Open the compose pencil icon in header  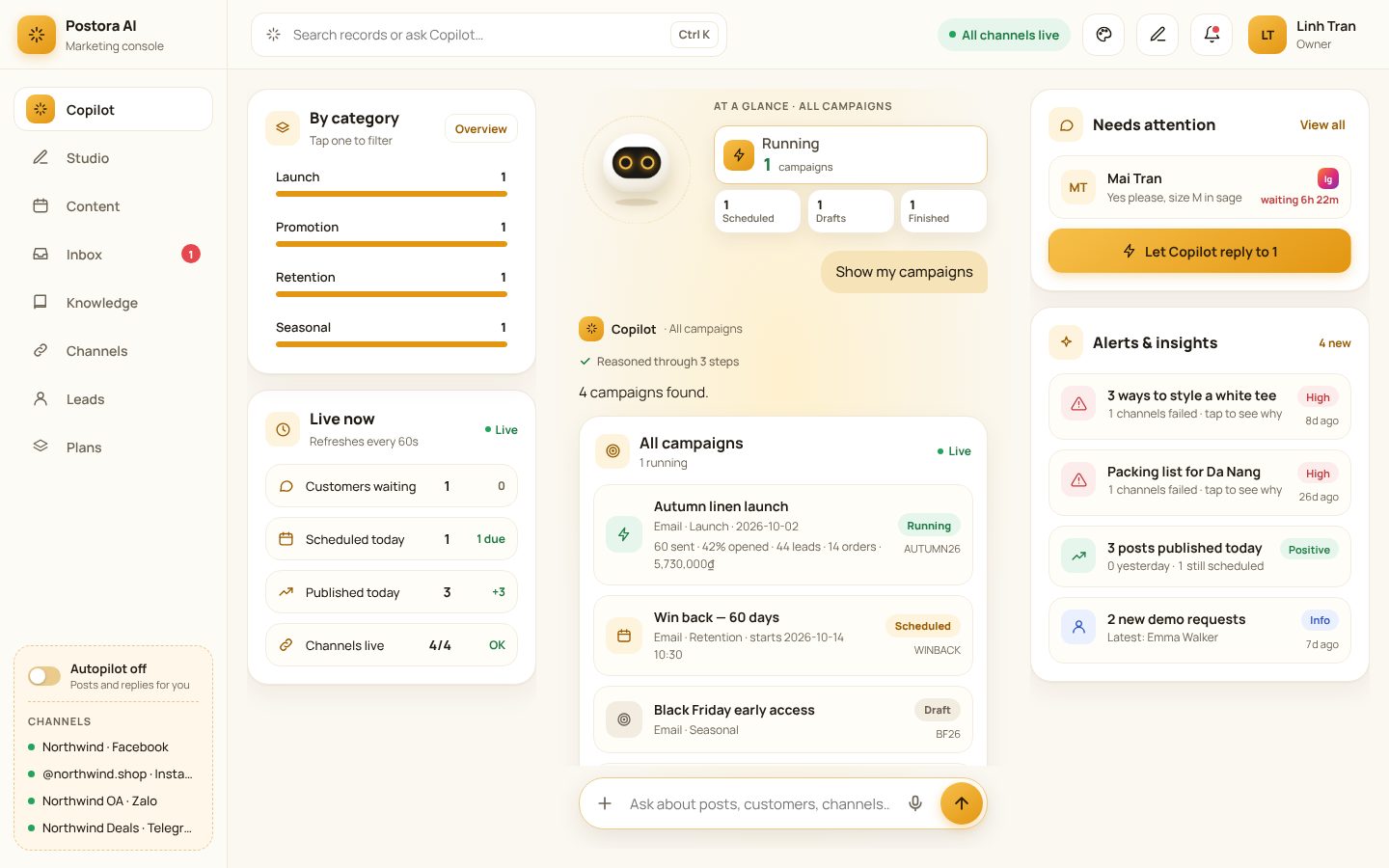pyautogui.click(x=1157, y=35)
